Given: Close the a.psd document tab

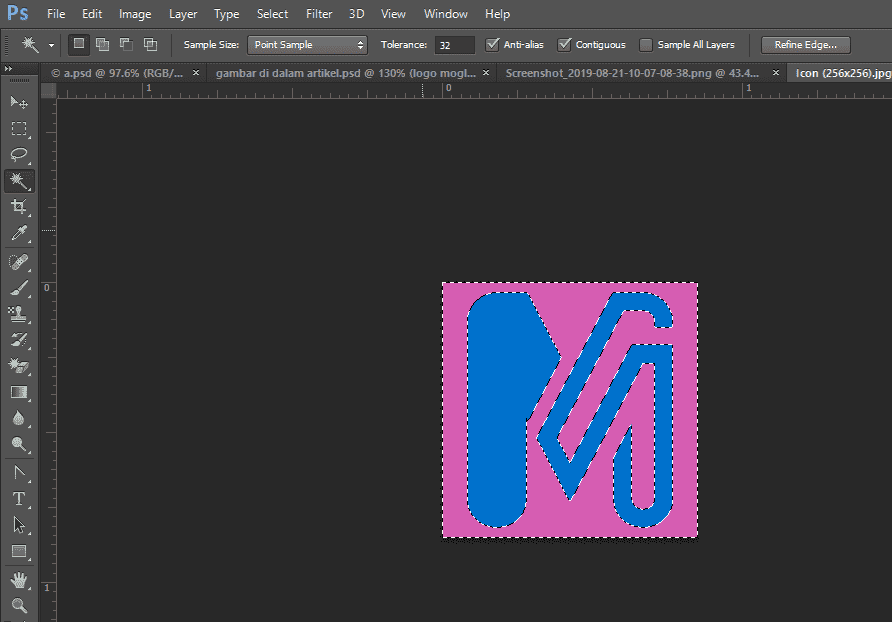Looking at the screenshot, I should click(x=196, y=73).
